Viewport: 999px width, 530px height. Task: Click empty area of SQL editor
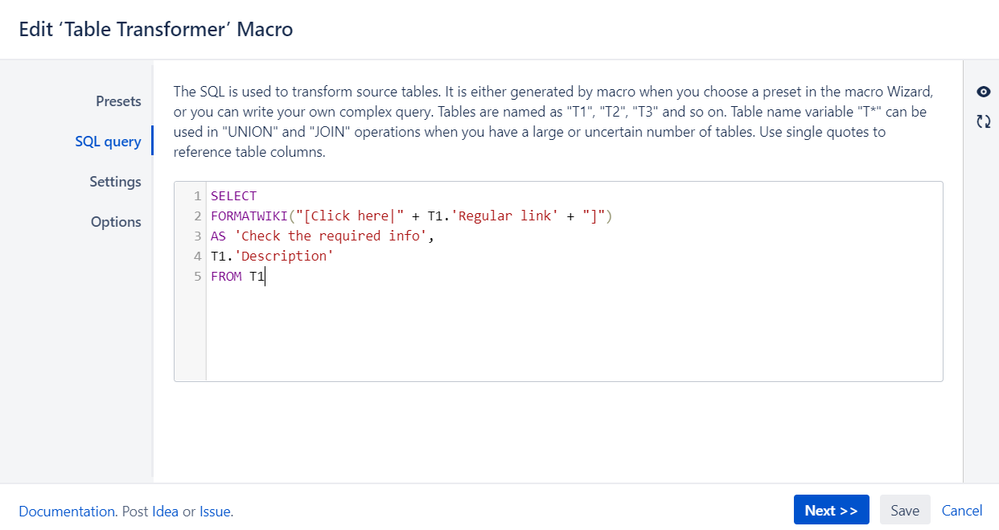(573, 331)
